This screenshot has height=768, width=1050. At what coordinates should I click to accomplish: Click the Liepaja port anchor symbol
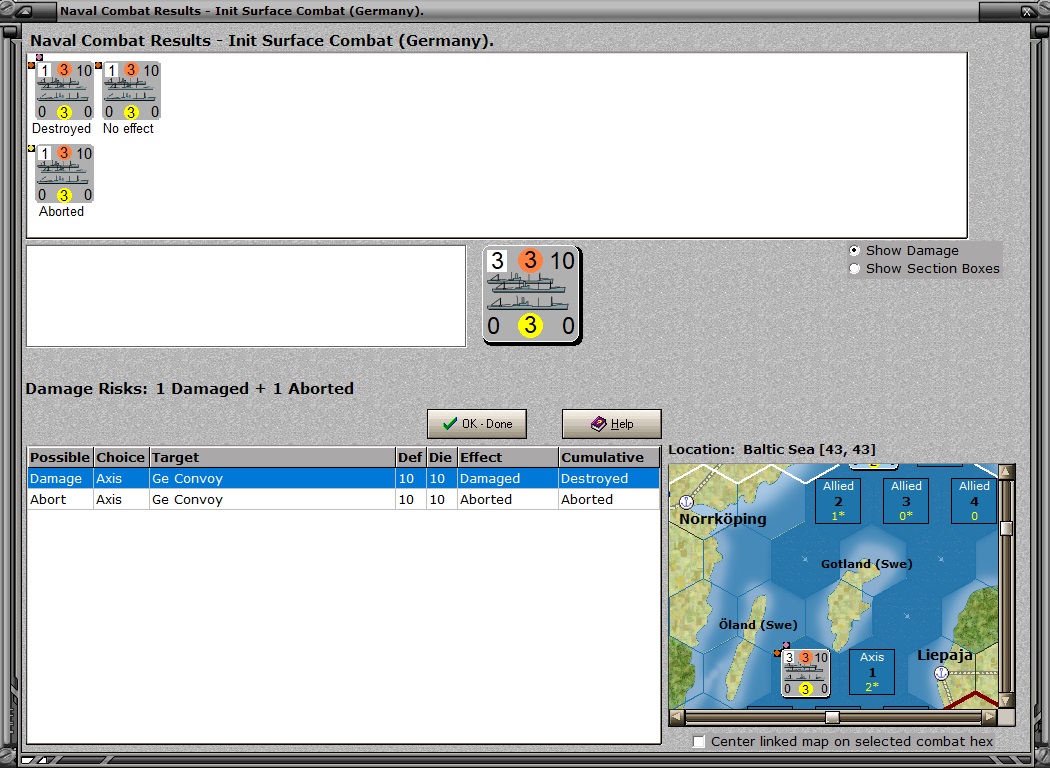tap(942, 673)
